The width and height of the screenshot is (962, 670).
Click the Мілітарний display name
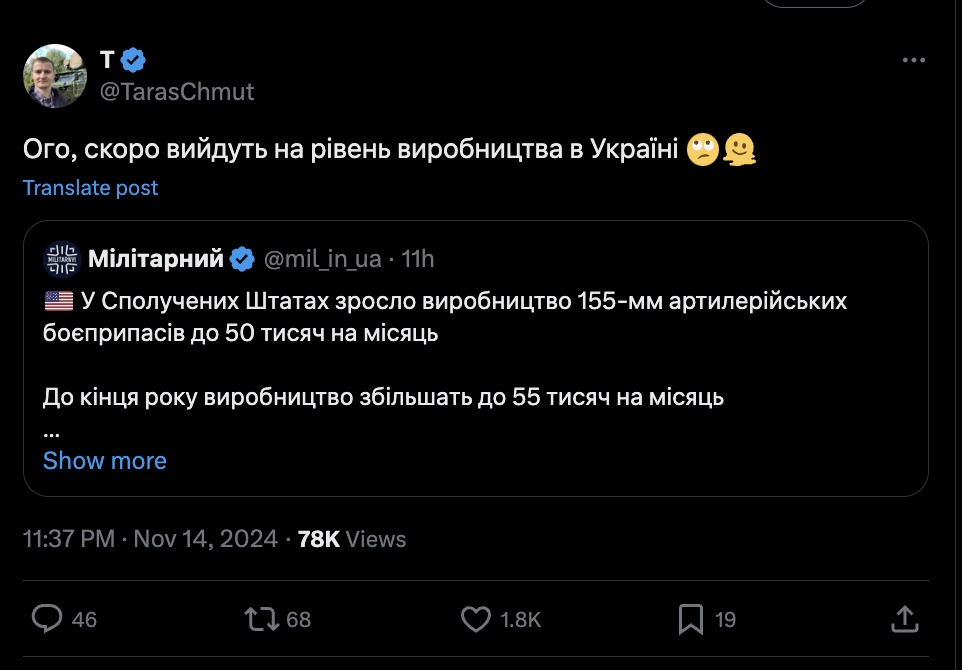156,259
